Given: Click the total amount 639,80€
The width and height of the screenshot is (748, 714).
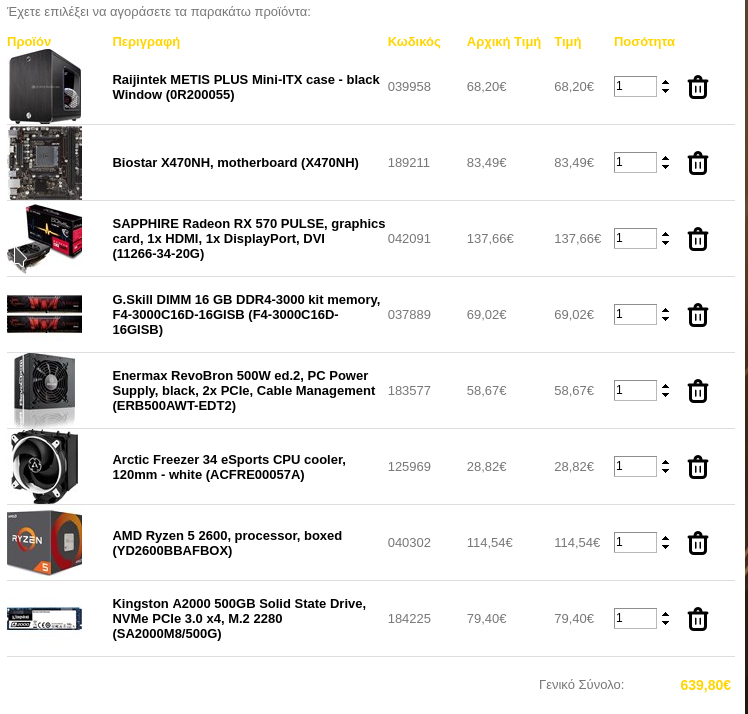Looking at the screenshot, I should point(706,685).
